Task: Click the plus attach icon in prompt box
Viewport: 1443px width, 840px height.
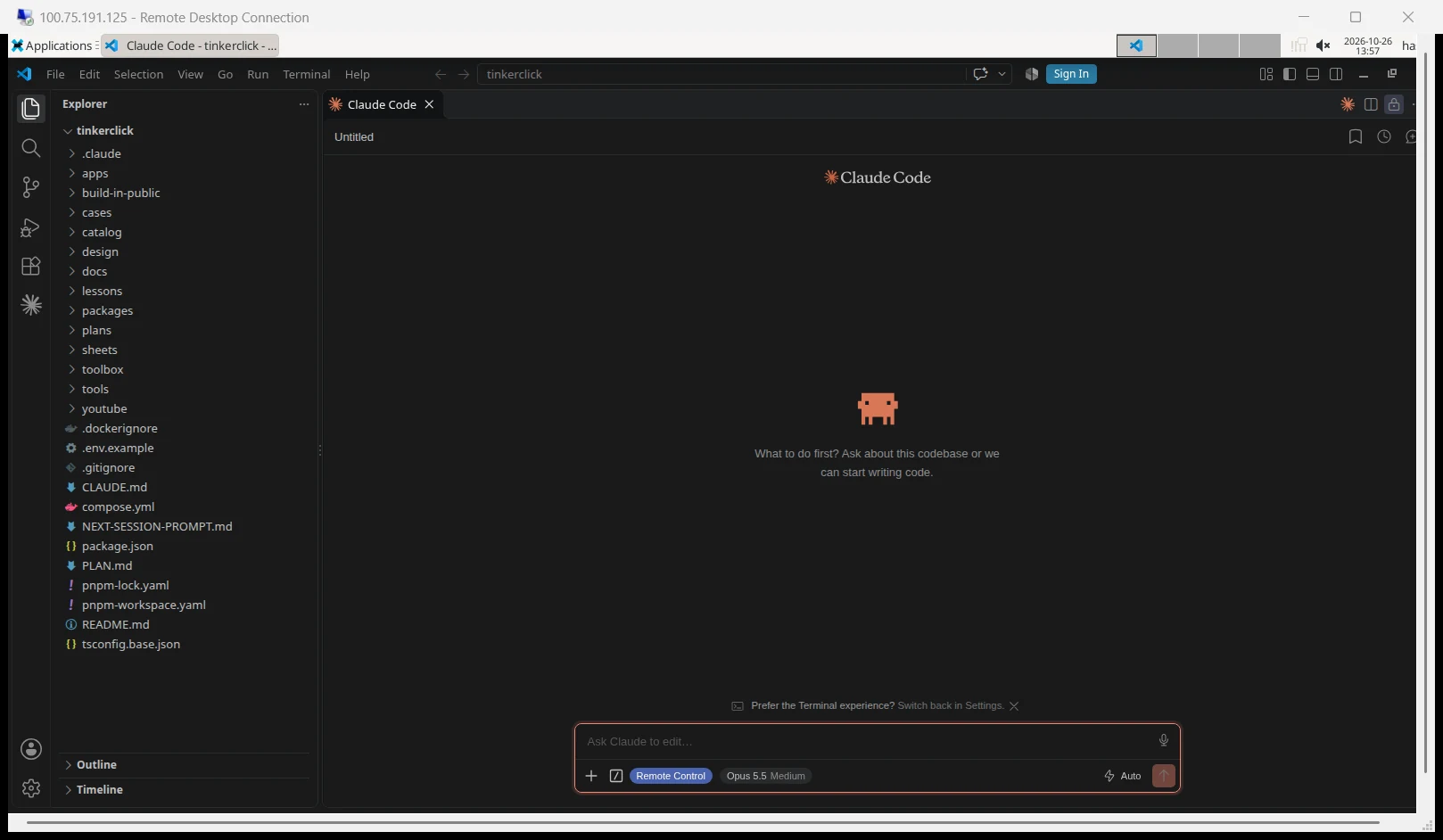Action: pos(590,776)
